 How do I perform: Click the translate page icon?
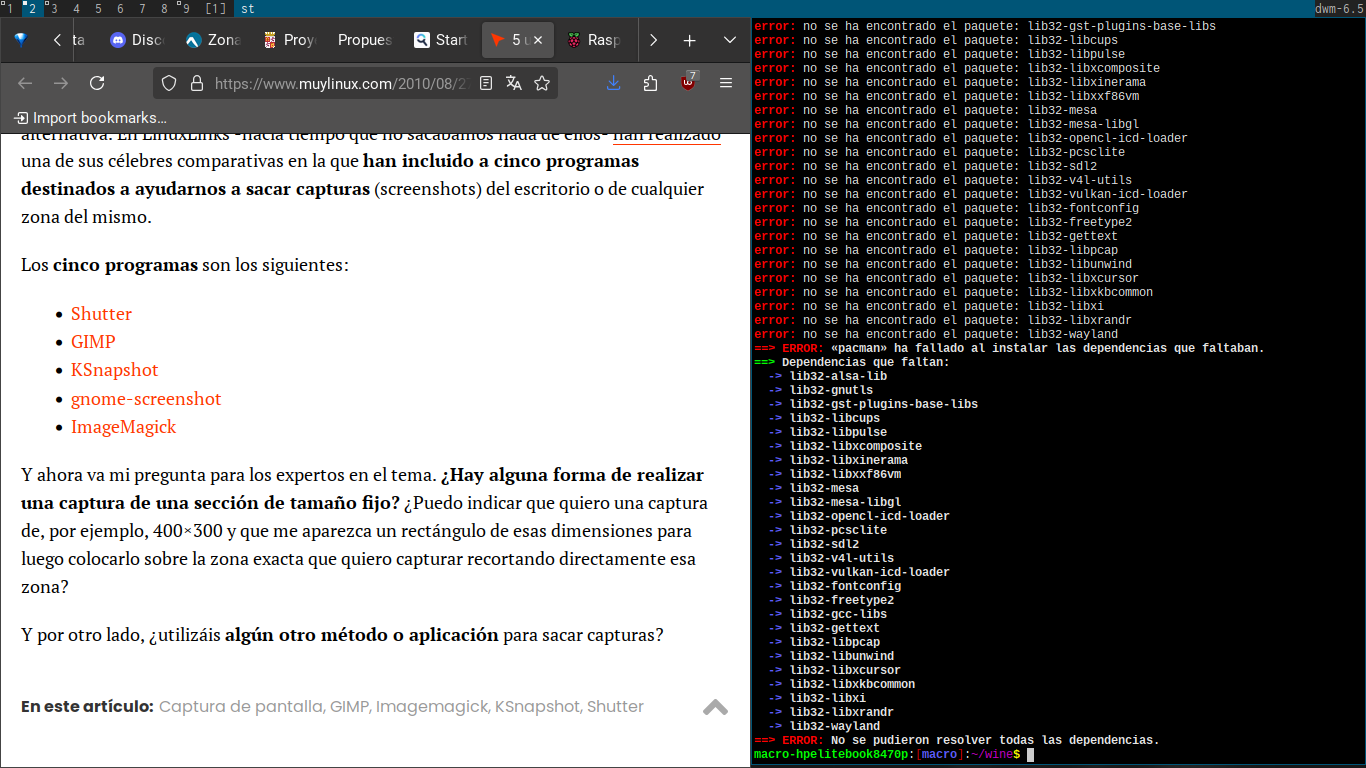514,83
